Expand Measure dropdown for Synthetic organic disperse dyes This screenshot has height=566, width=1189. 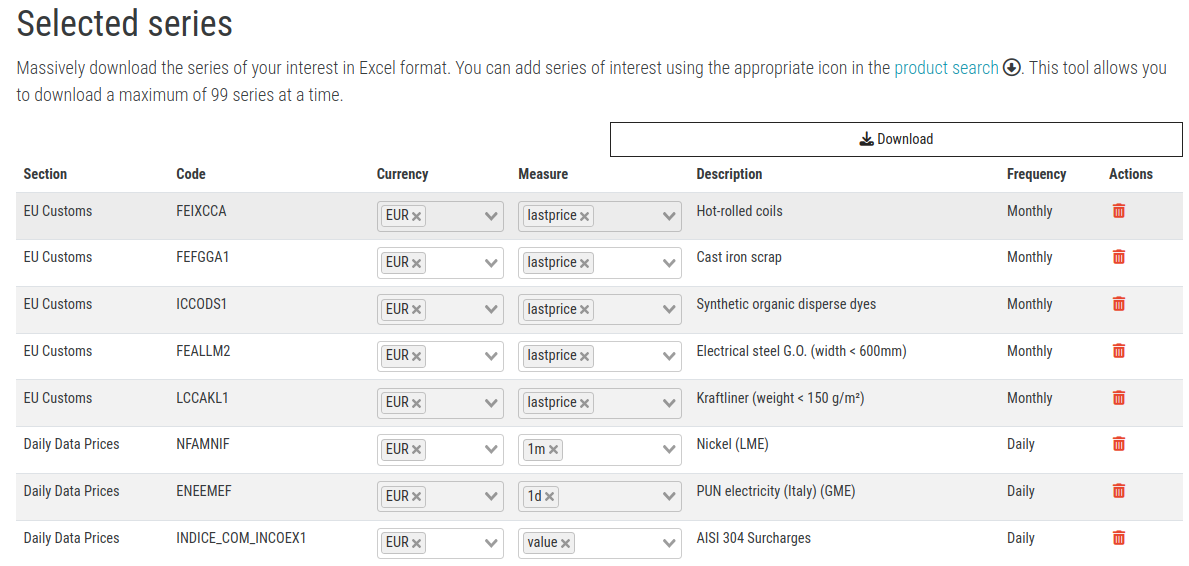pos(670,310)
